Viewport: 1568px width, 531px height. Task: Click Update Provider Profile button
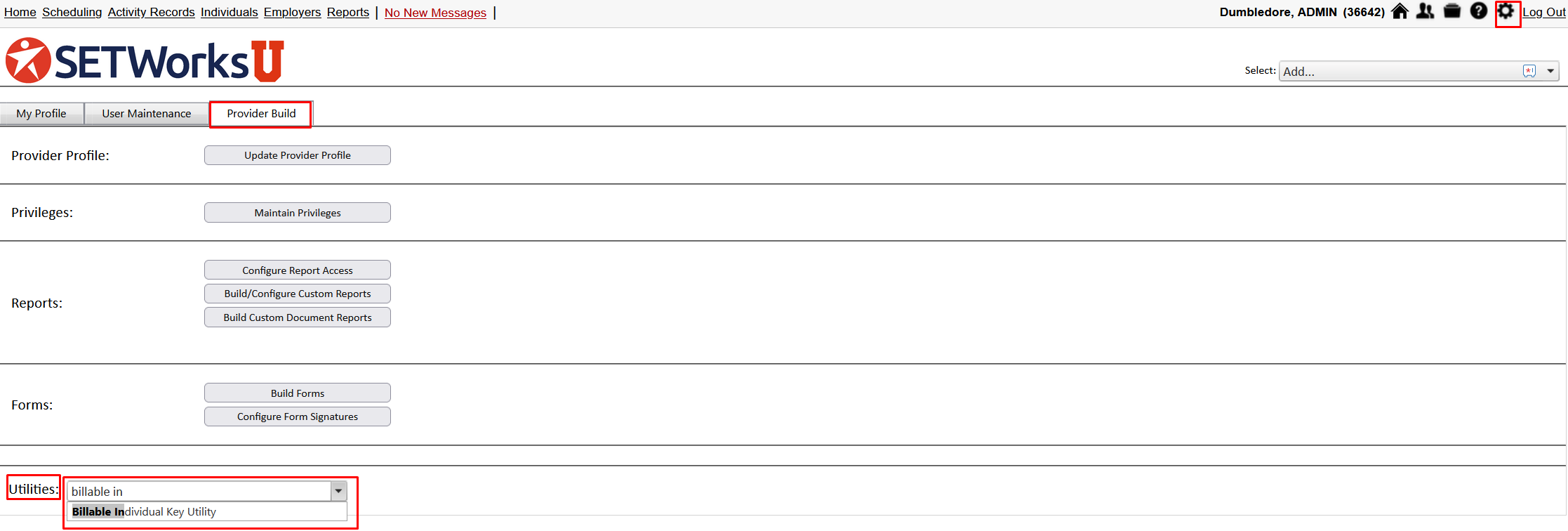coord(298,155)
